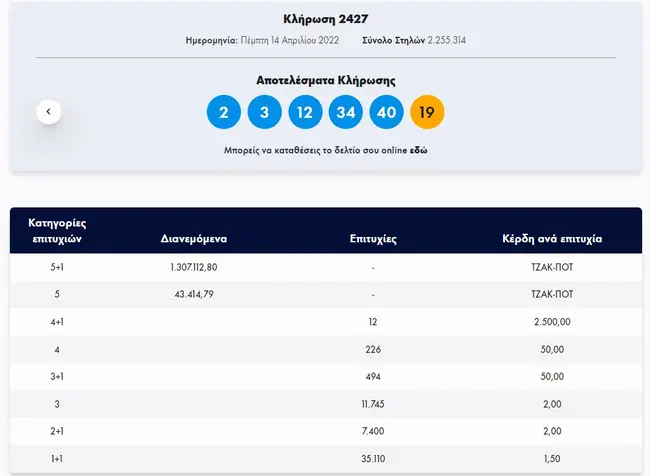Click the 'Διανεμόμενα' column header
Image resolution: width=650 pixels, height=476 pixels.
coord(194,239)
